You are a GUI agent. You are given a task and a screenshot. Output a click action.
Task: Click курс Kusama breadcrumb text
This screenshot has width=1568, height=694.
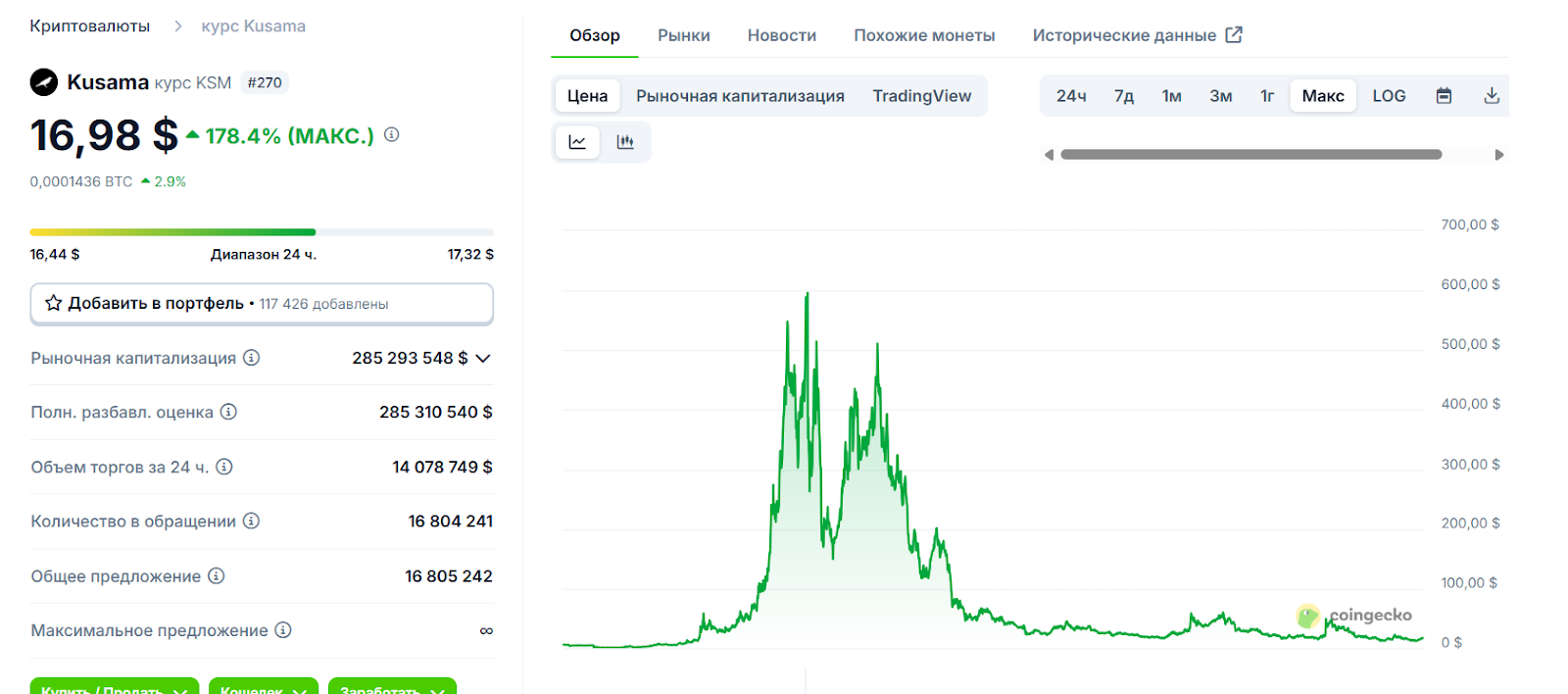[254, 26]
